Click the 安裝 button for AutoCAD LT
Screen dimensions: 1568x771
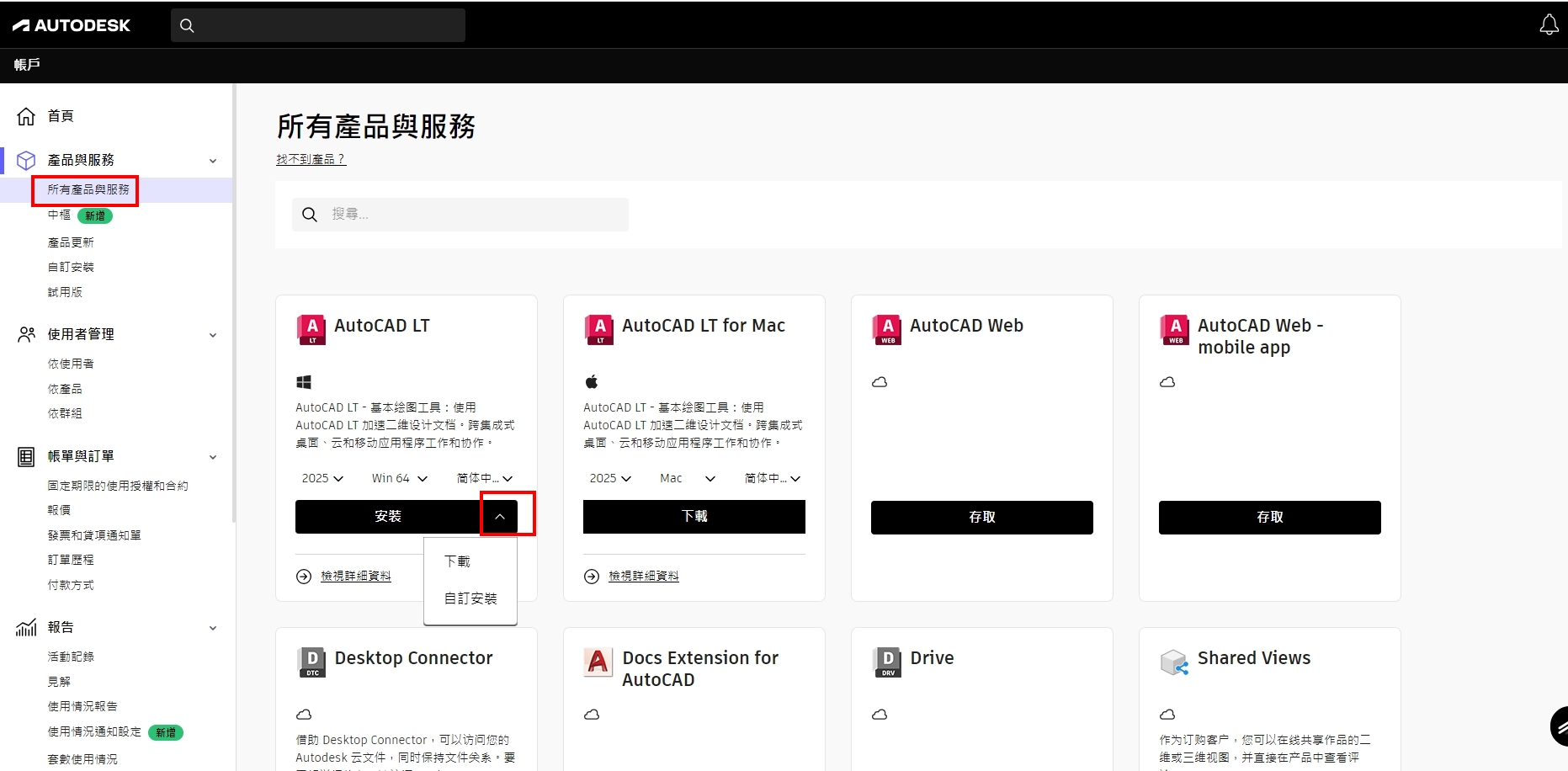pos(388,516)
